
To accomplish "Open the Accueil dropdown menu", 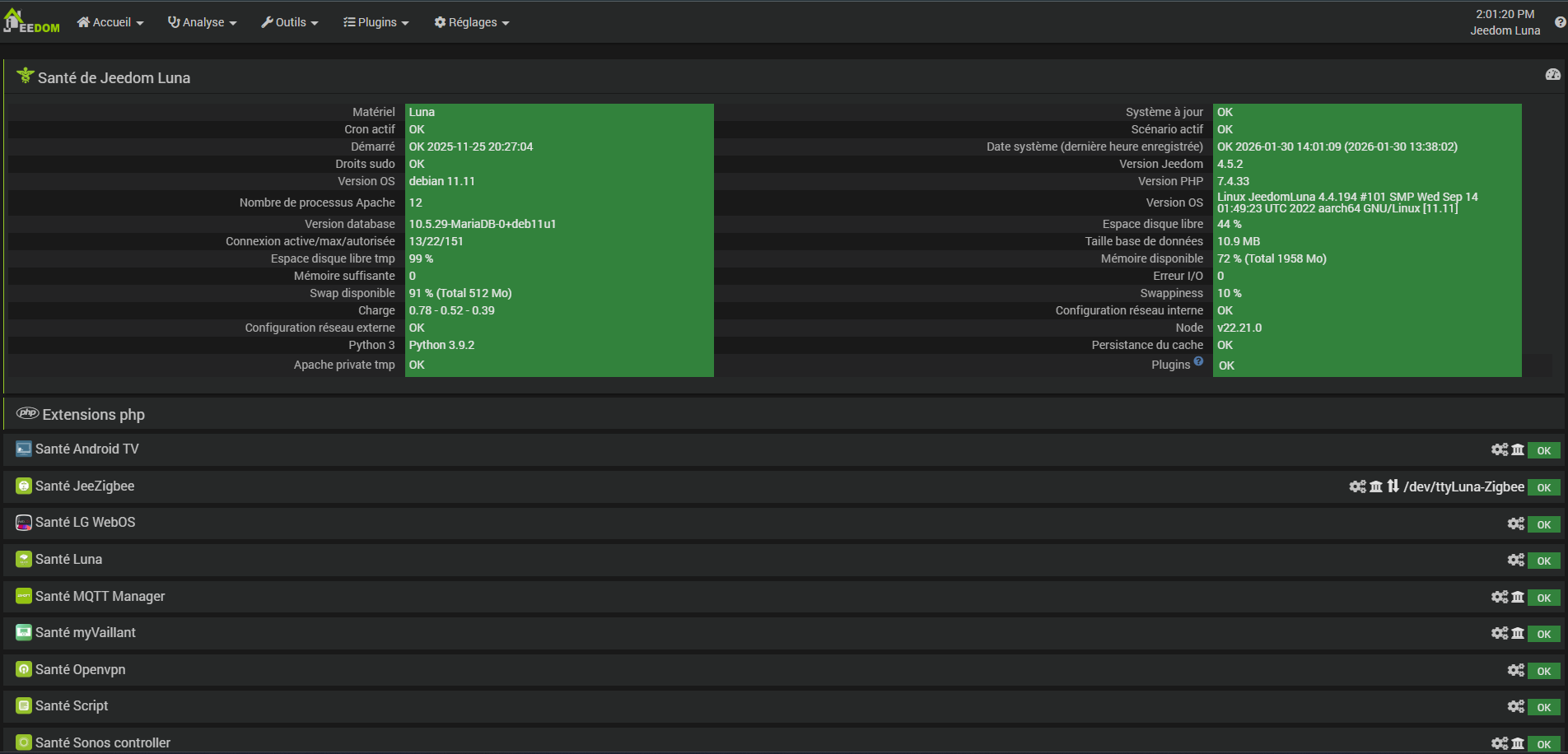I will pyautogui.click(x=110, y=22).
